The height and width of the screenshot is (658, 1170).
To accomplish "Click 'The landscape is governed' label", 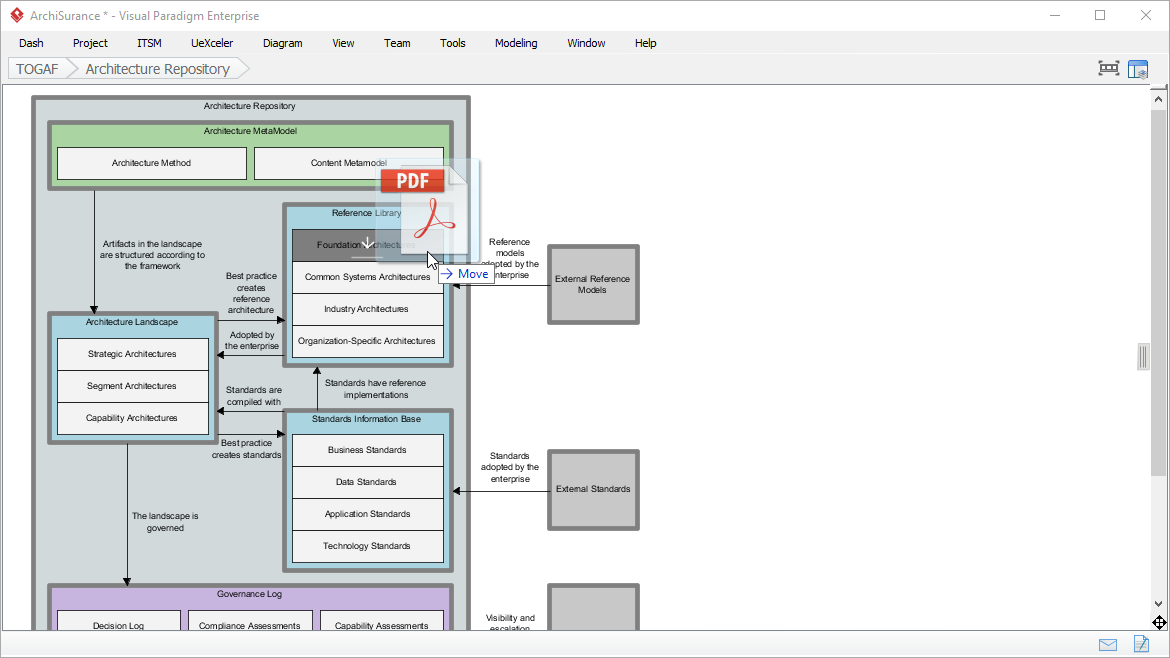I will click(x=165, y=521).
